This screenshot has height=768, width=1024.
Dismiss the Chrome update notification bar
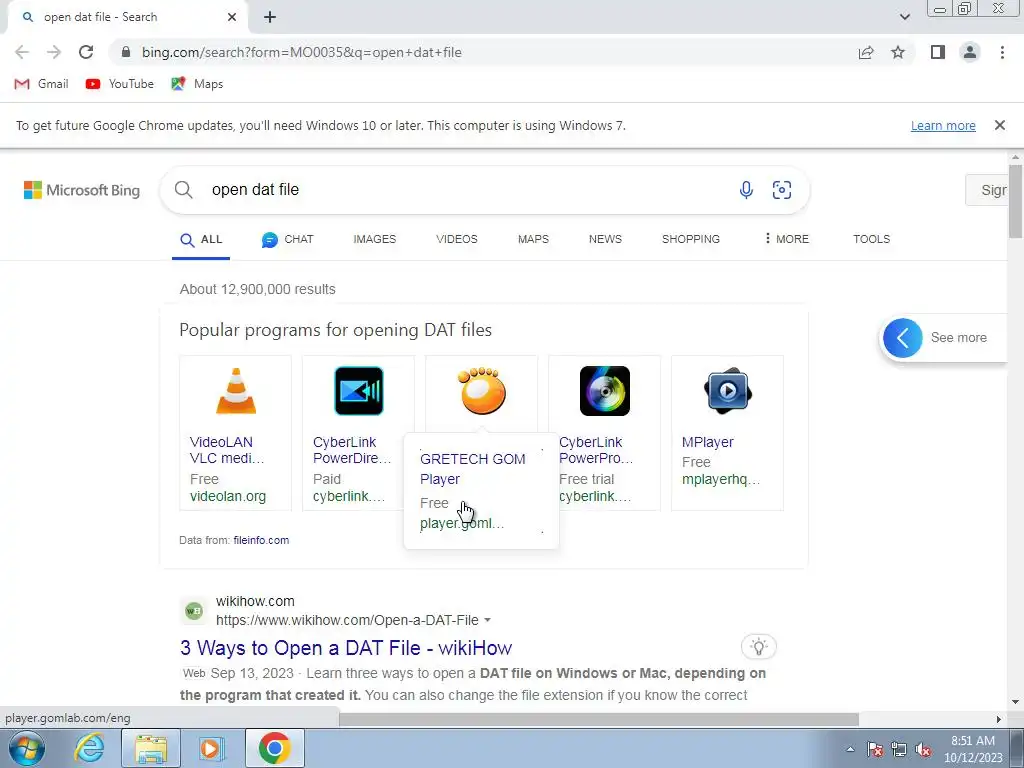pyautogui.click(x=1000, y=125)
